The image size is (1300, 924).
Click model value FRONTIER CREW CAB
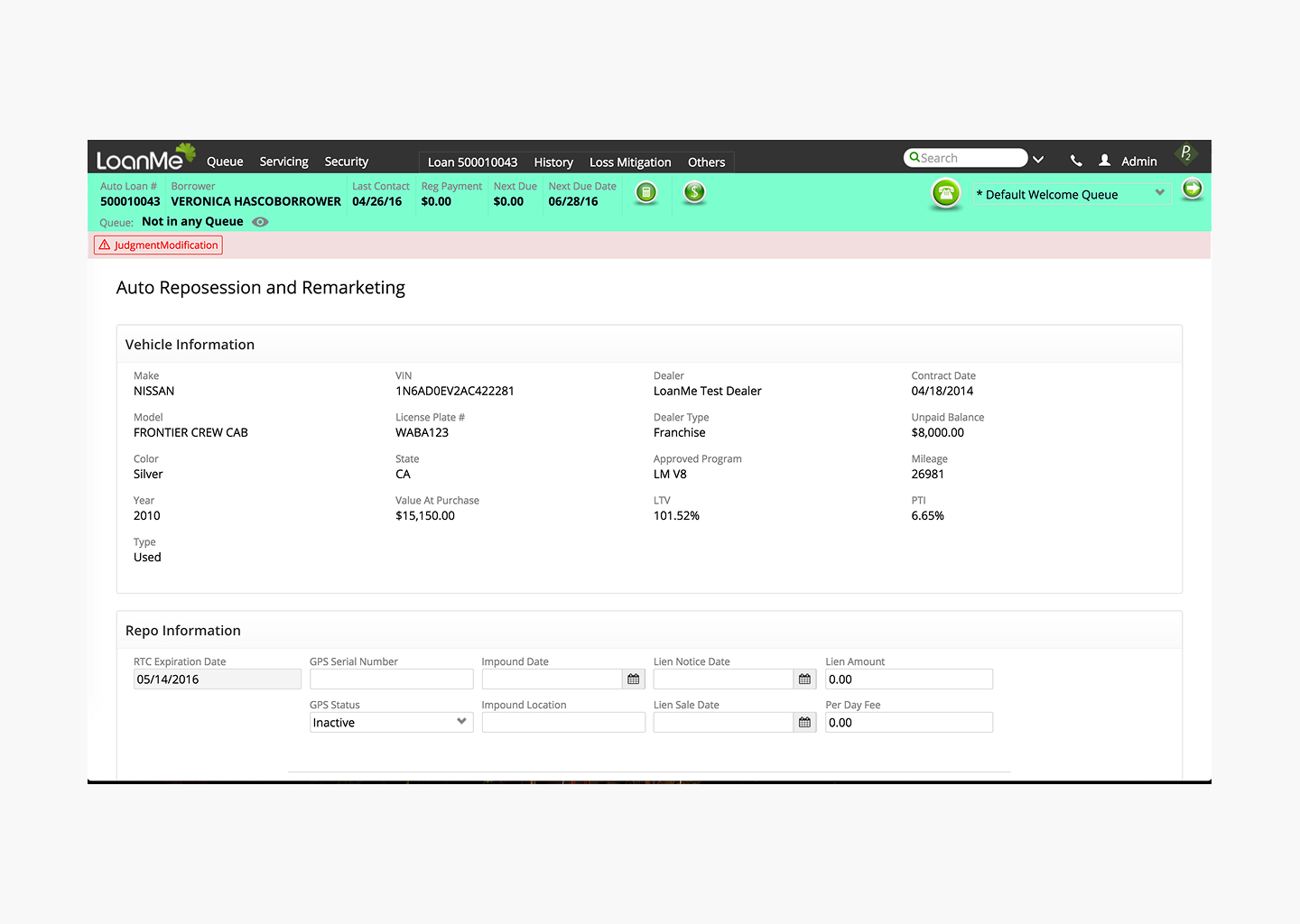(190, 432)
